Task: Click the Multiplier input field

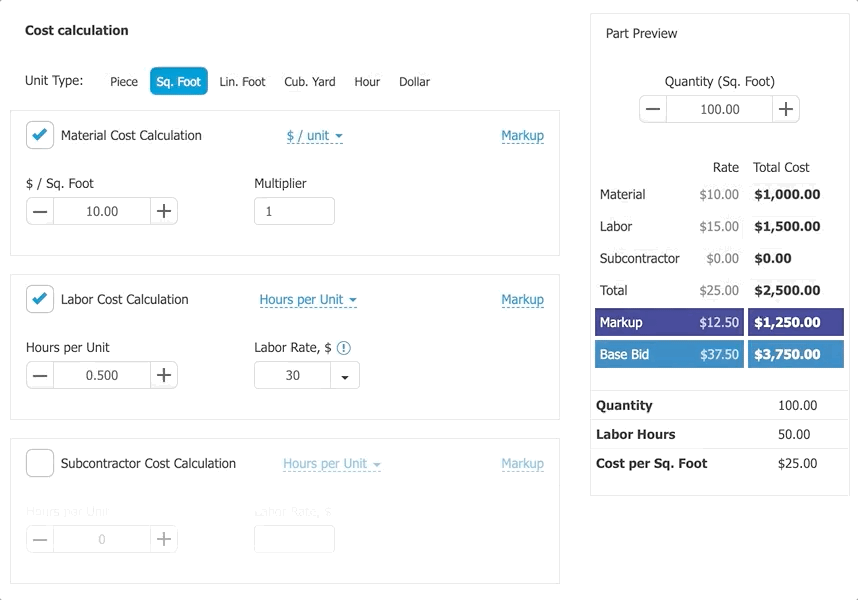Action: (x=293, y=211)
